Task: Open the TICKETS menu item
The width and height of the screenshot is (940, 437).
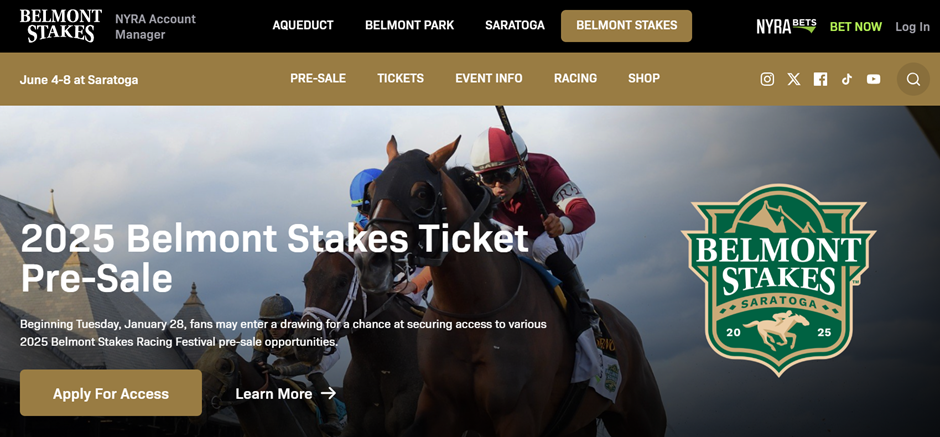Action: (x=400, y=79)
